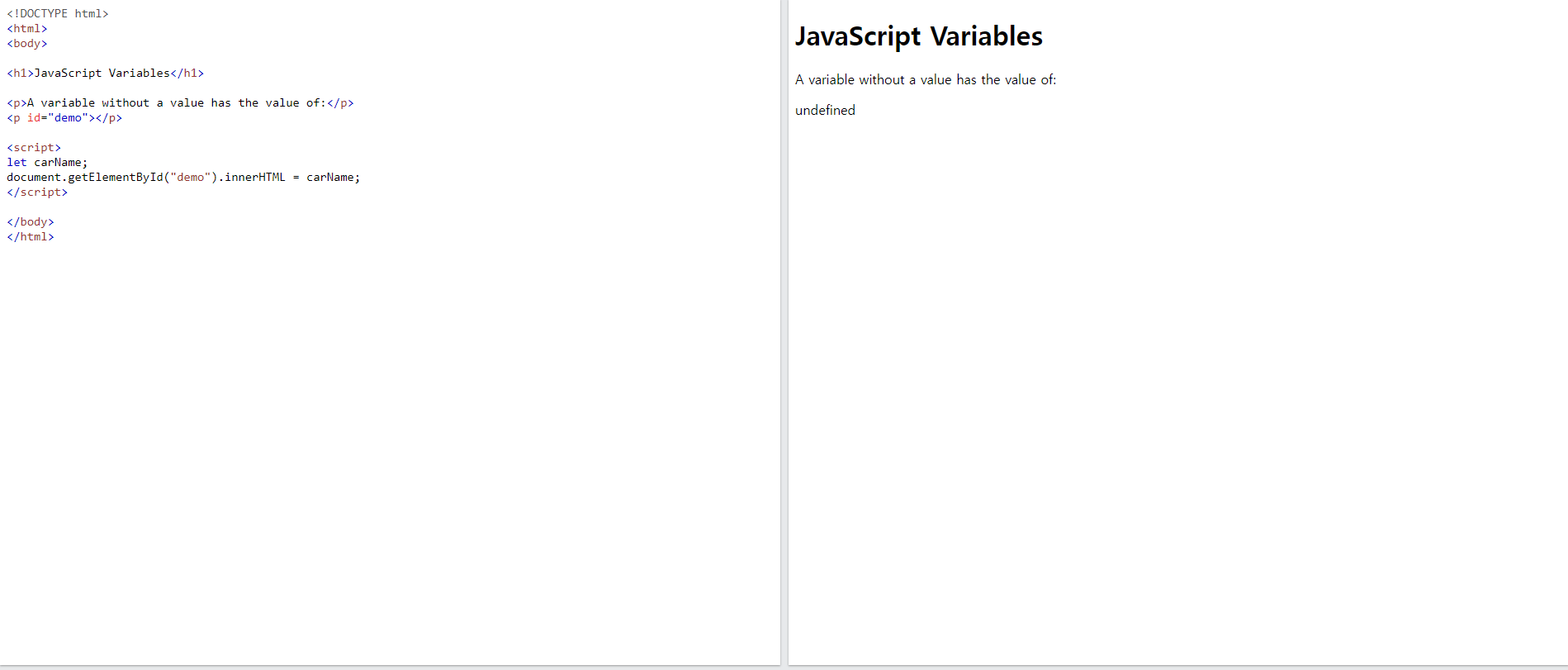
Task: Click the opening <body> tag line
Action: click(27, 43)
